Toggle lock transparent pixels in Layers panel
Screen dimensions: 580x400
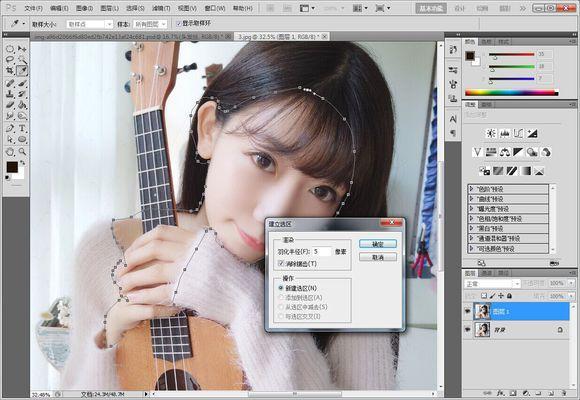coord(484,296)
